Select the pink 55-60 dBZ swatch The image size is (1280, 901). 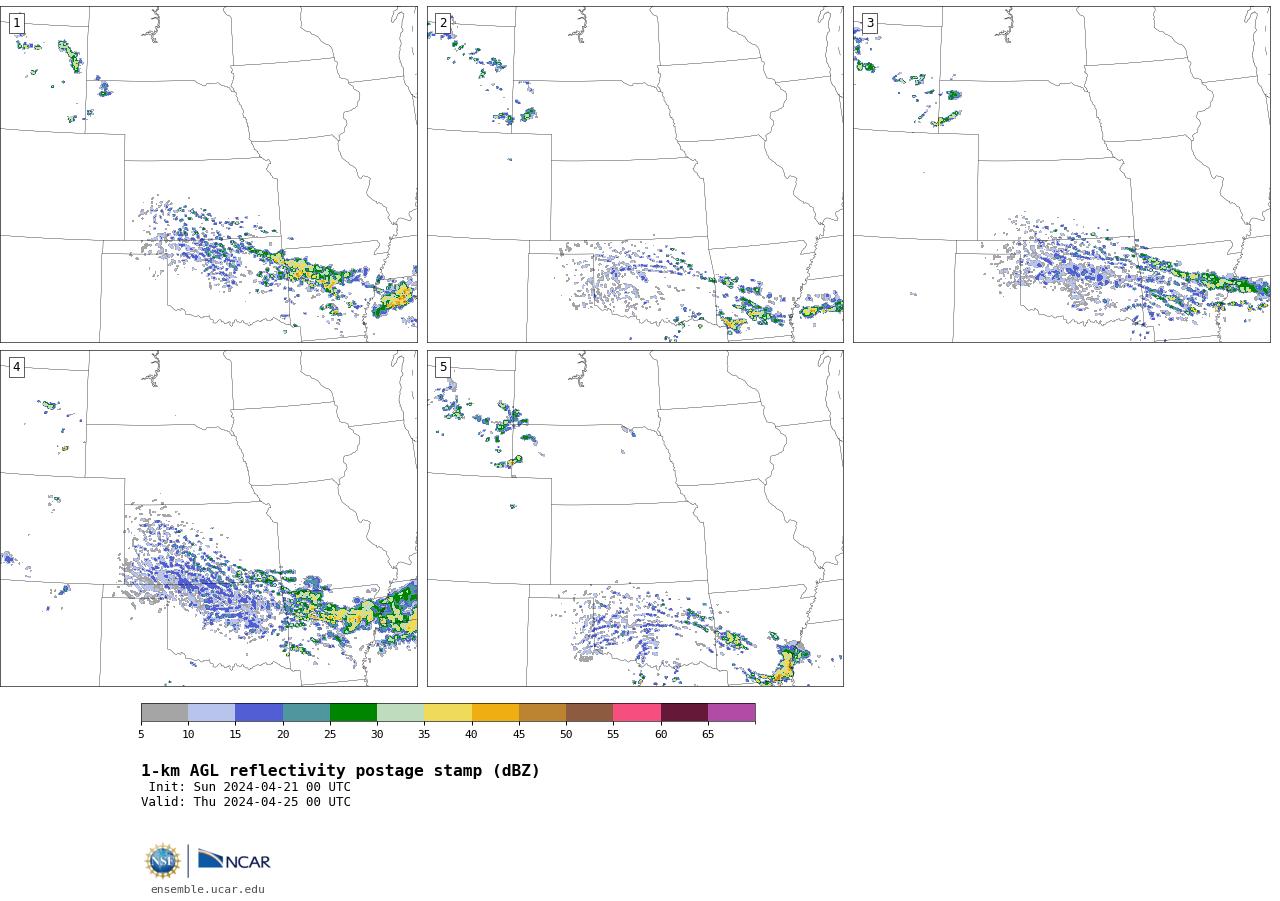click(637, 713)
